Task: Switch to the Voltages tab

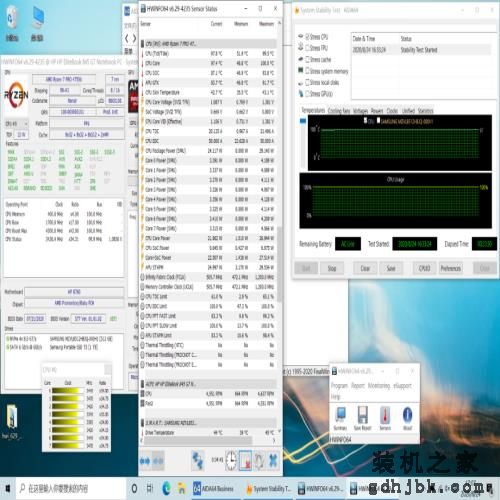Action: (360, 111)
